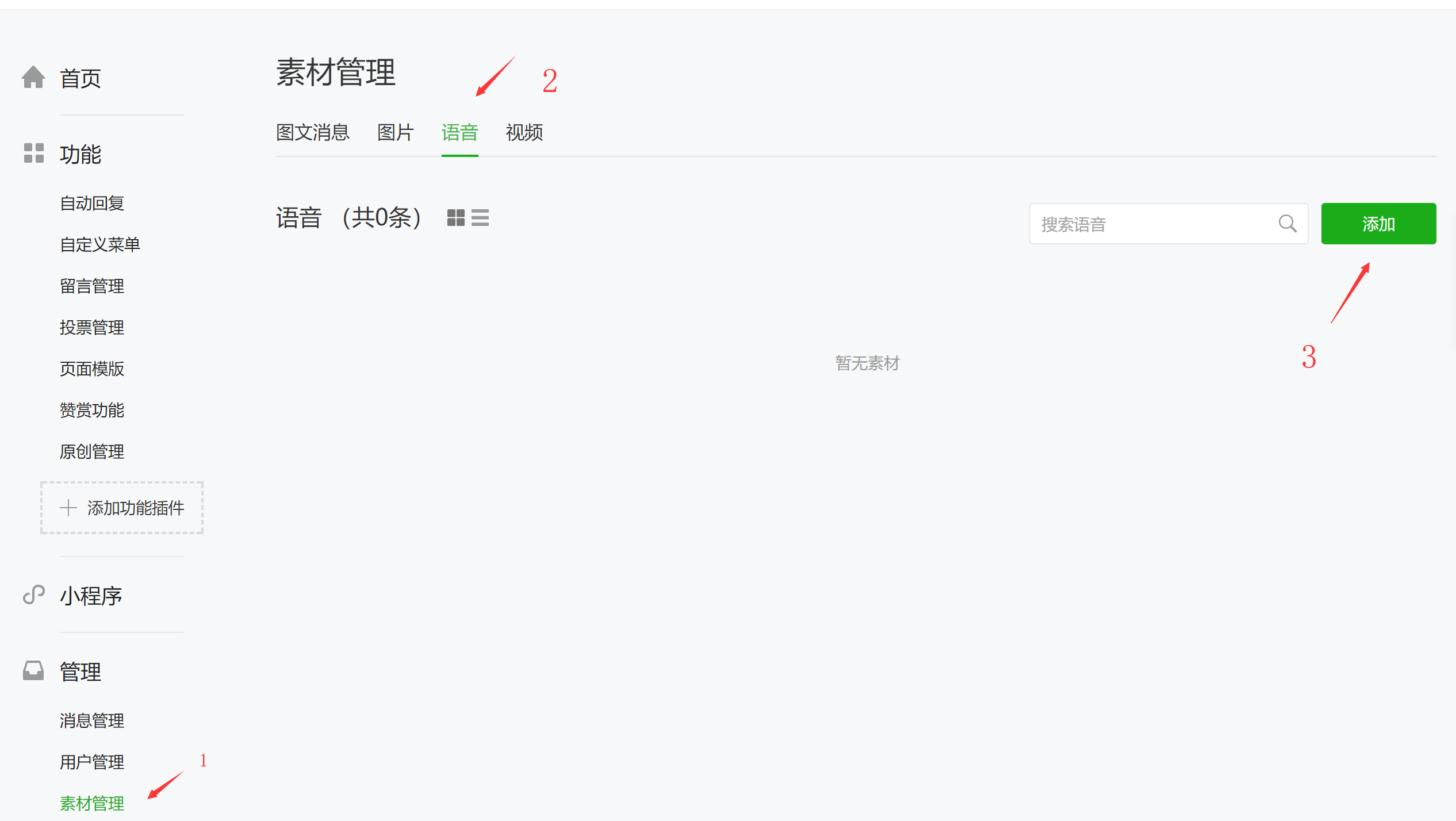Screen dimensions: 1456x821
Task: Open 投票管理 page
Action: pyautogui.click(x=92, y=328)
